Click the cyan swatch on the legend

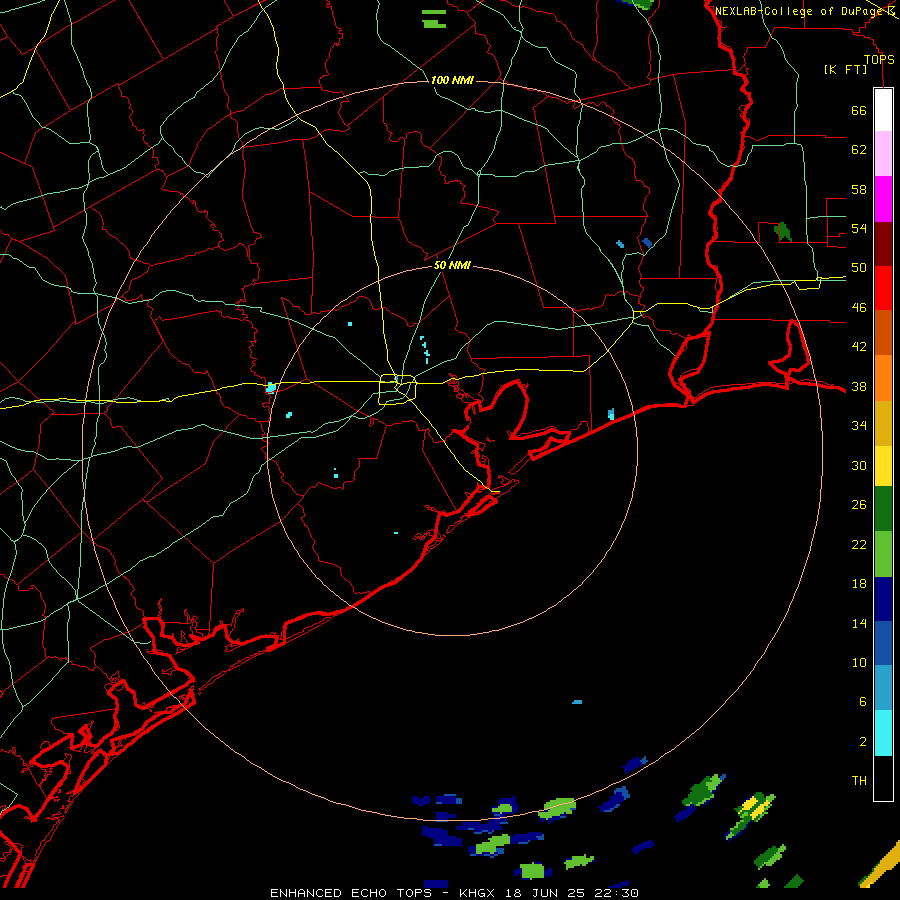click(x=883, y=733)
